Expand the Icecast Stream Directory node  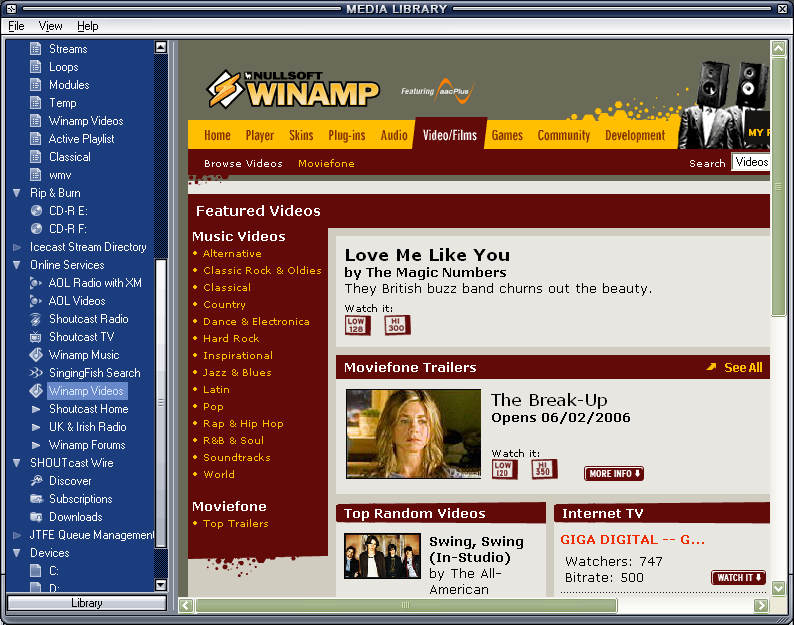[17, 247]
